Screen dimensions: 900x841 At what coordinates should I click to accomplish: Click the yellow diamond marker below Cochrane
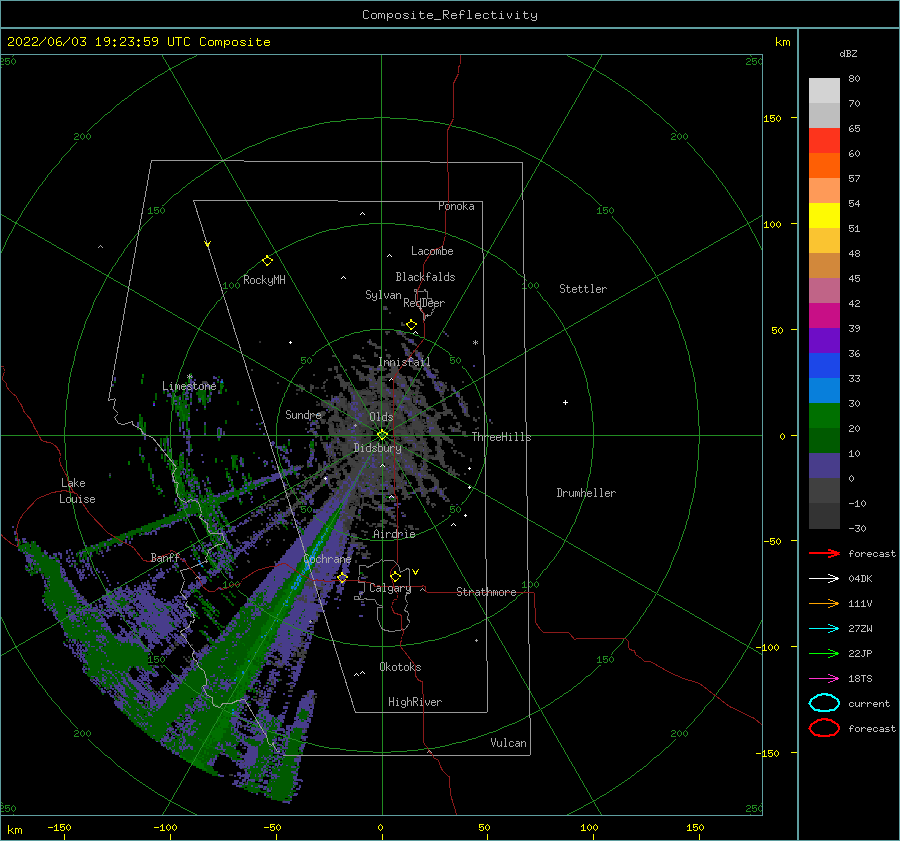click(342, 578)
